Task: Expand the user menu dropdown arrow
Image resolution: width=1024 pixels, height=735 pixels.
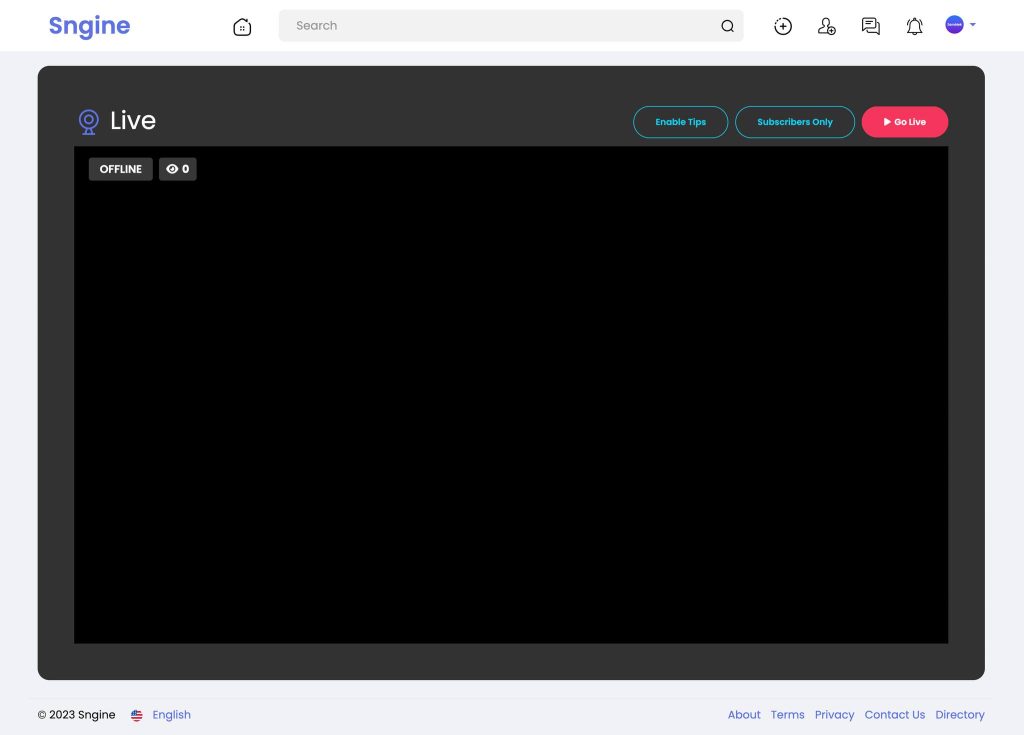Action: click(x=972, y=25)
